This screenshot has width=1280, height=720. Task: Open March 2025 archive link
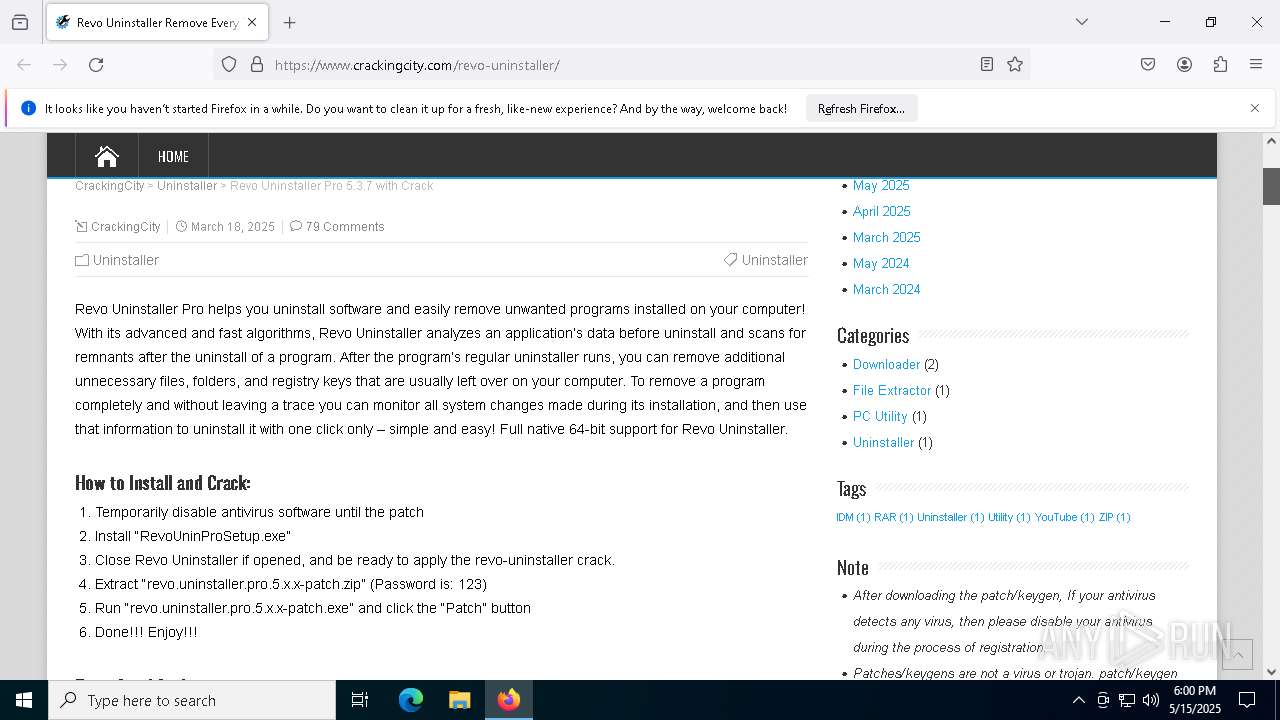pyautogui.click(x=887, y=238)
